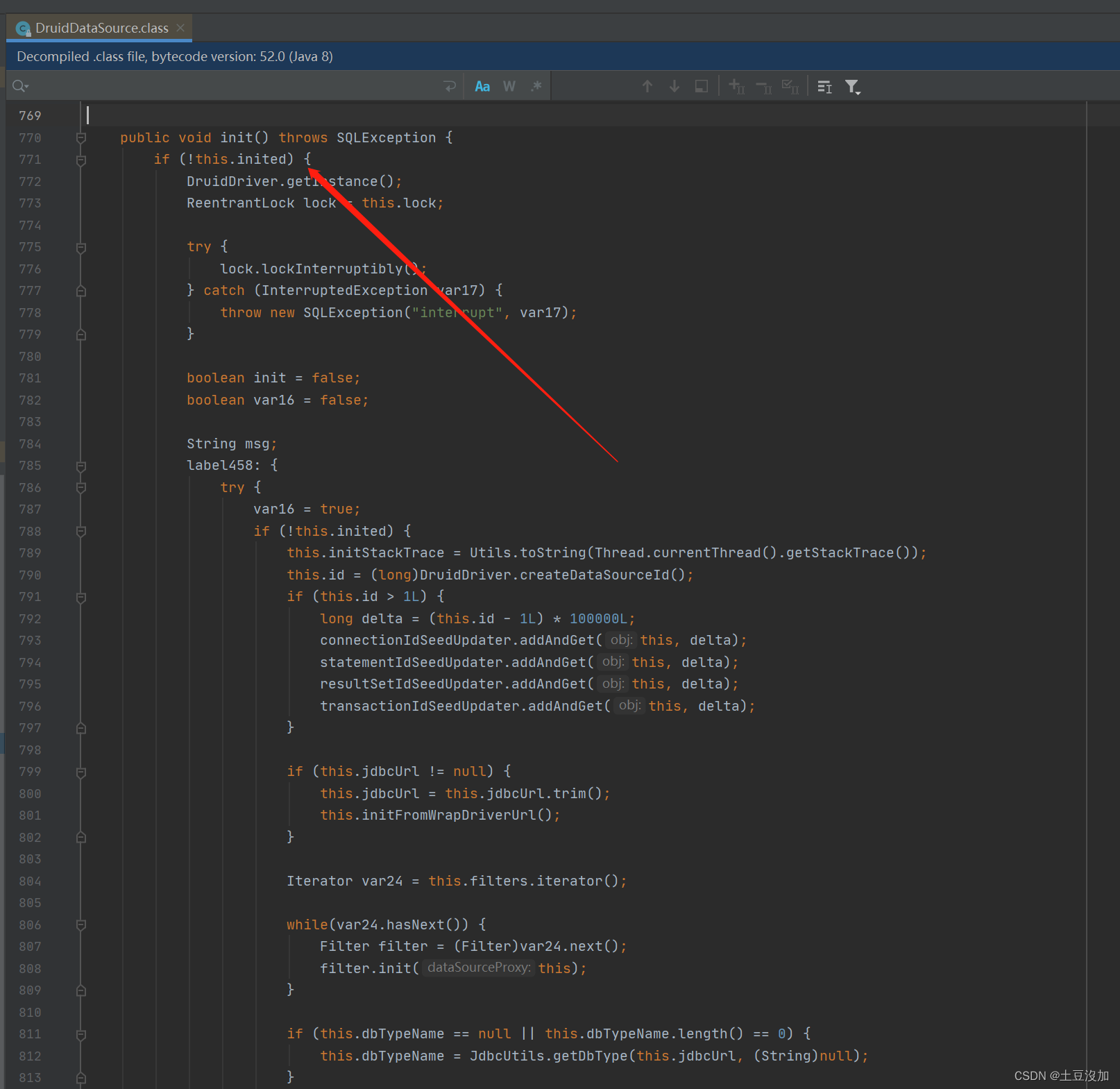Click "String msg;" declaration on line 784
Viewport: 1120px width, 1089px height.
click(x=232, y=444)
